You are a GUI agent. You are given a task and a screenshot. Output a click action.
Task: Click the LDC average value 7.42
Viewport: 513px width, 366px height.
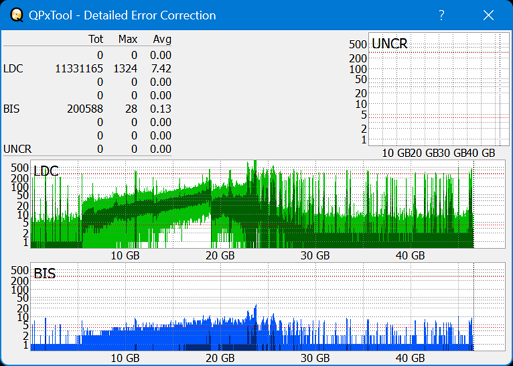[161, 69]
